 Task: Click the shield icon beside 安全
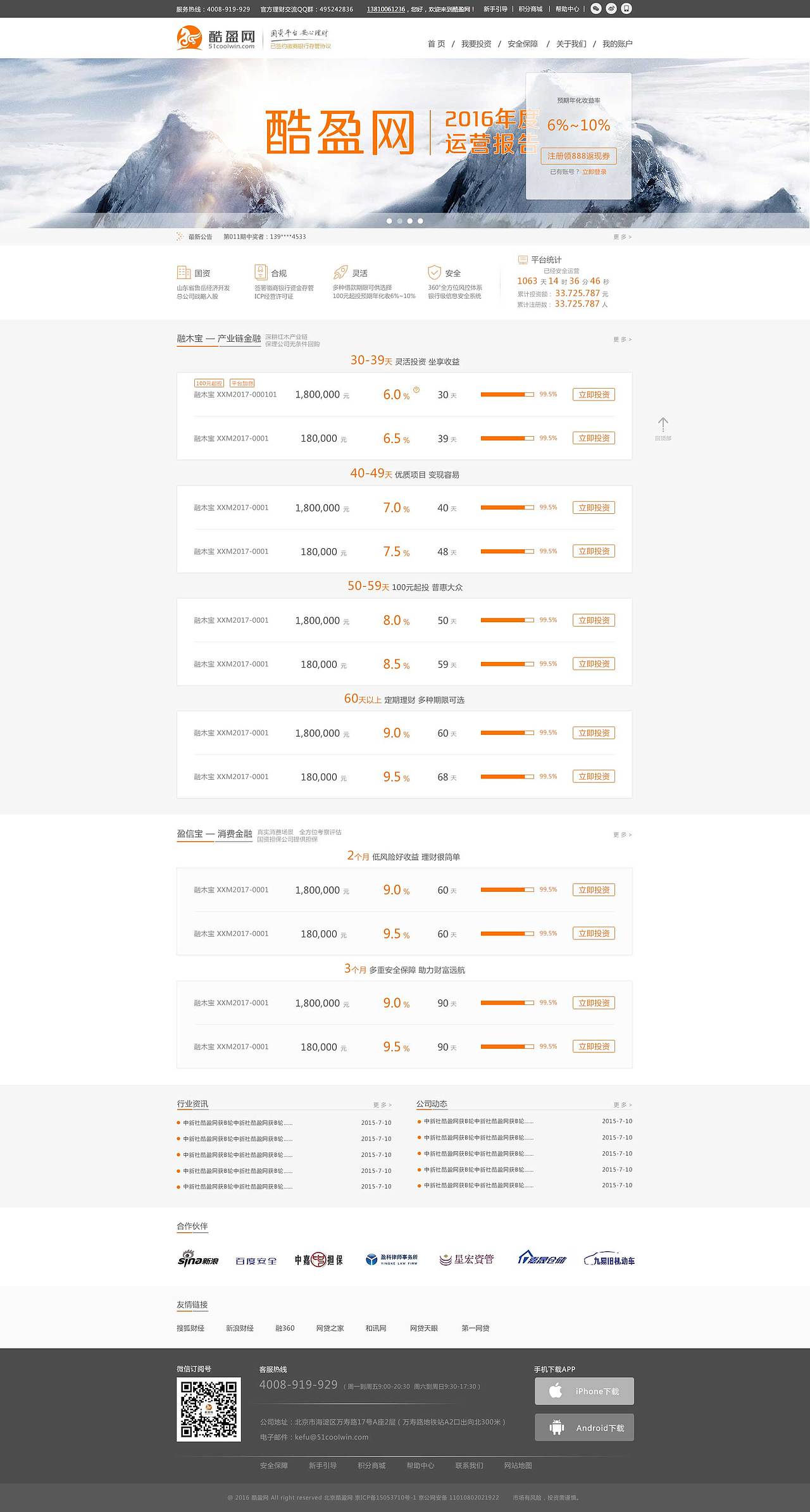[434, 272]
